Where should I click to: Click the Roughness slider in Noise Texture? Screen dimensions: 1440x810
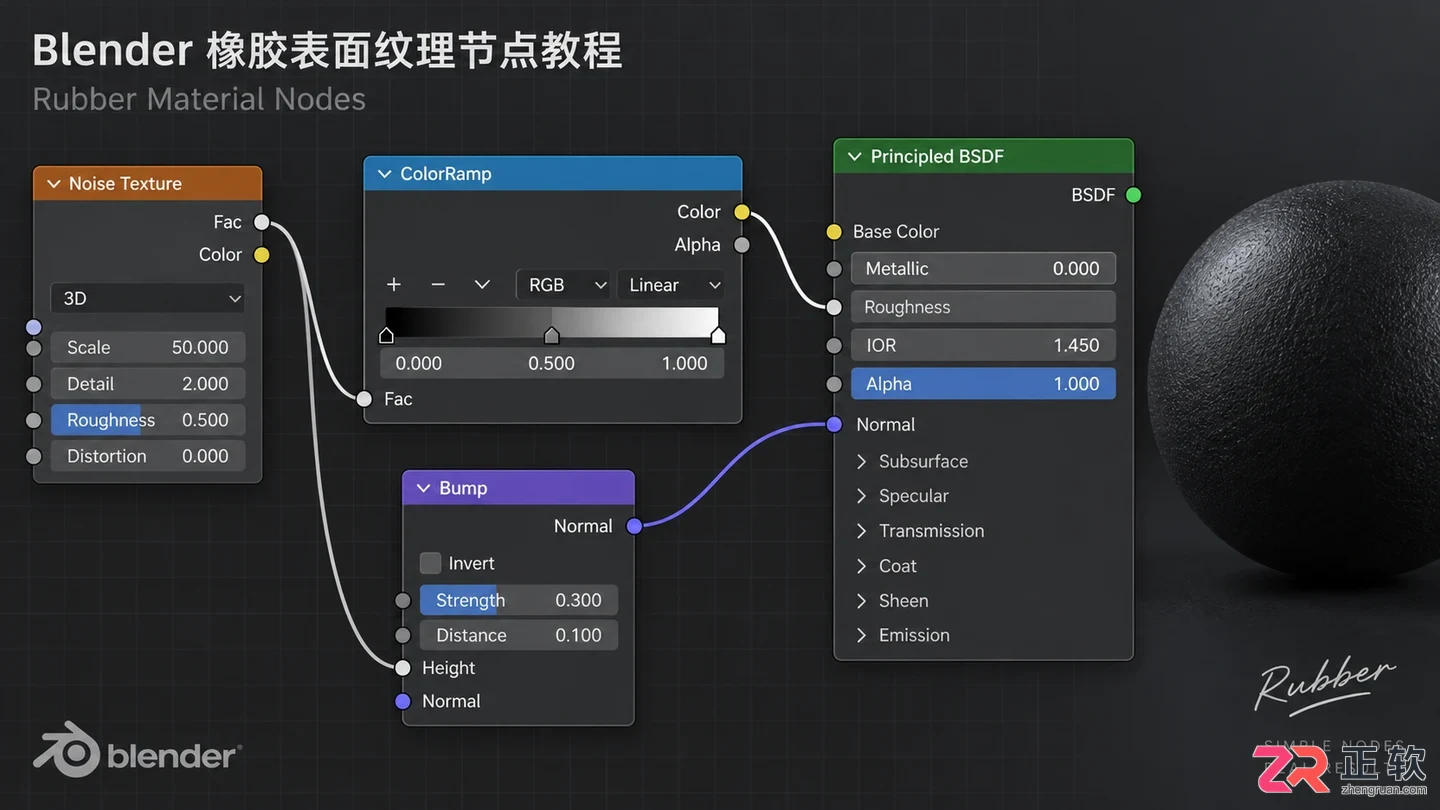tap(148, 420)
